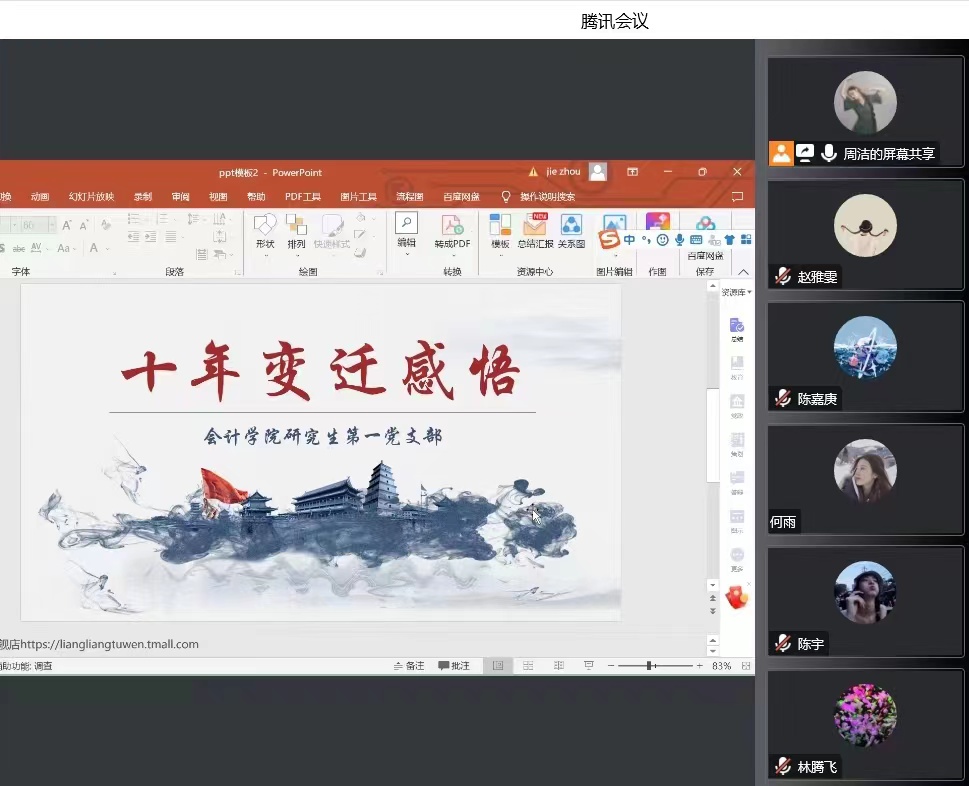Image resolution: width=969 pixels, height=786 pixels.
Task: Click the Sogou input method S icon
Action: click(x=609, y=240)
